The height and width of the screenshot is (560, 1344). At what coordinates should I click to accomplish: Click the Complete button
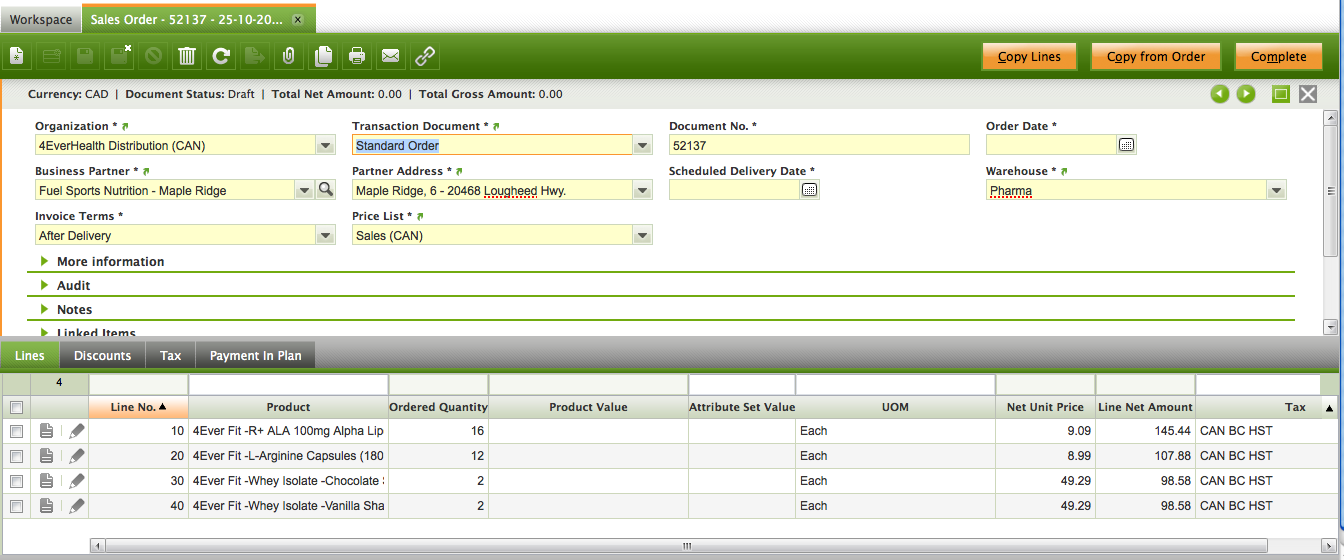coord(1278,57)
